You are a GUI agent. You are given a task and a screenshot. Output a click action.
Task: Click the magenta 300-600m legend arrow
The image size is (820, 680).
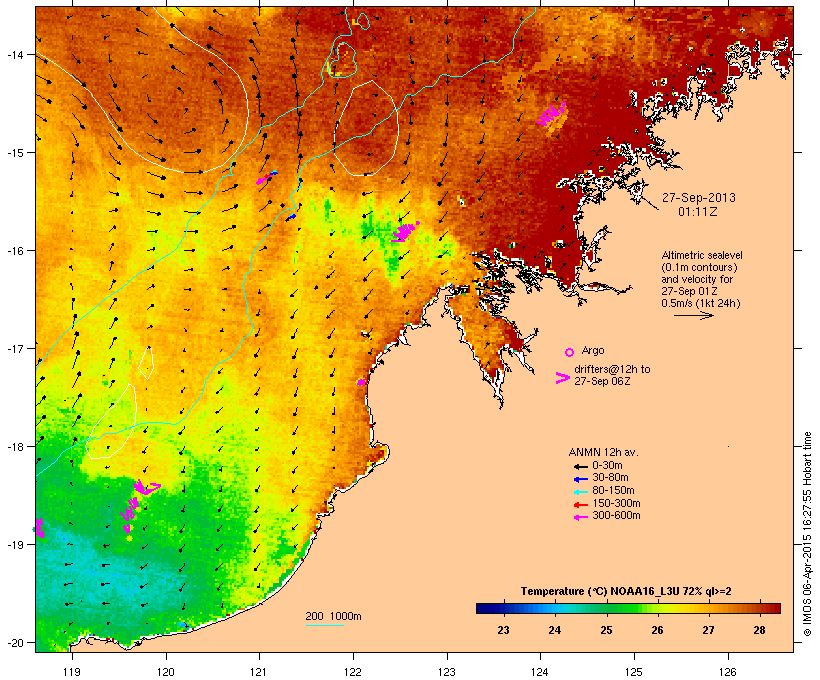pos(580,517)
